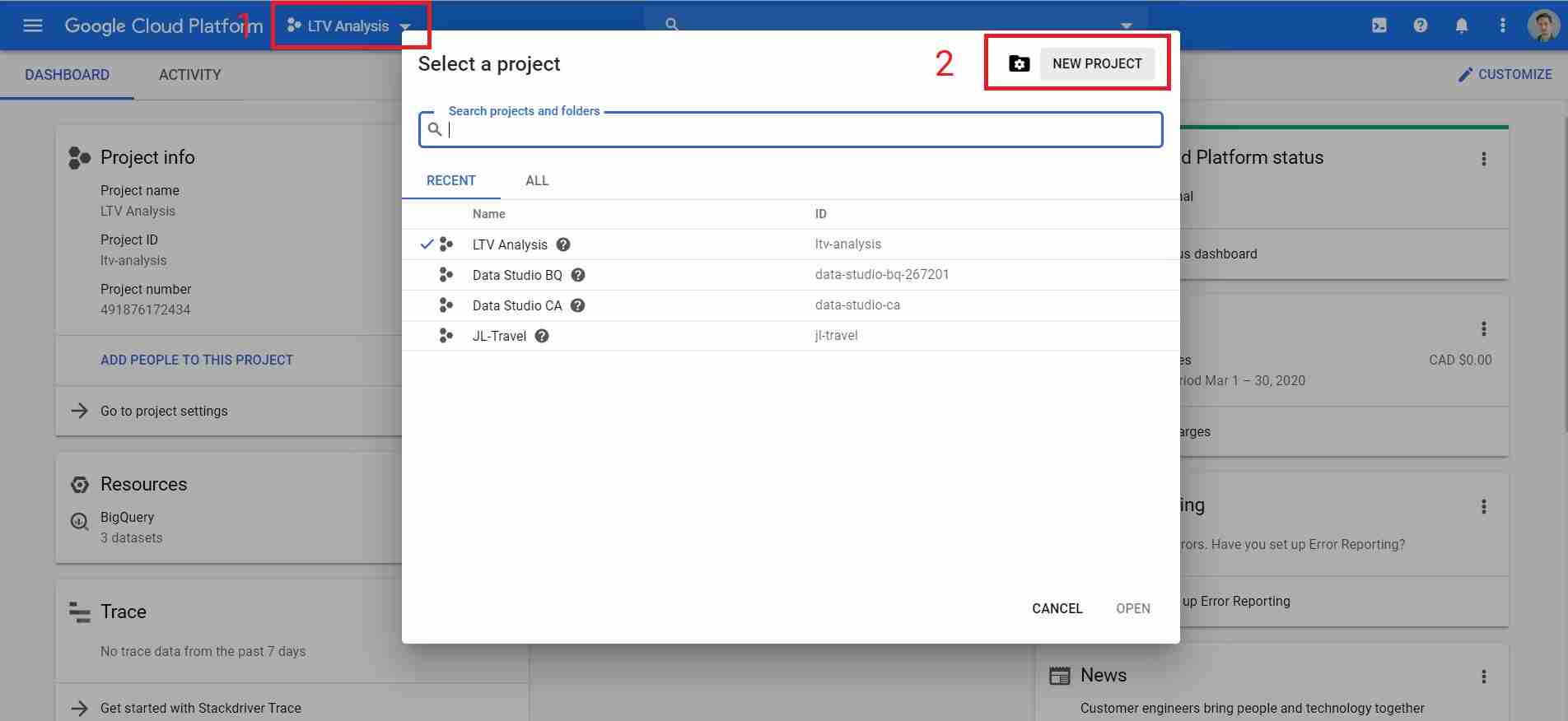The height and width of the screenshot is (721, 1568).
Task: Click the data-studio-bq-267201 ID cell
Action: pos(882,274)
